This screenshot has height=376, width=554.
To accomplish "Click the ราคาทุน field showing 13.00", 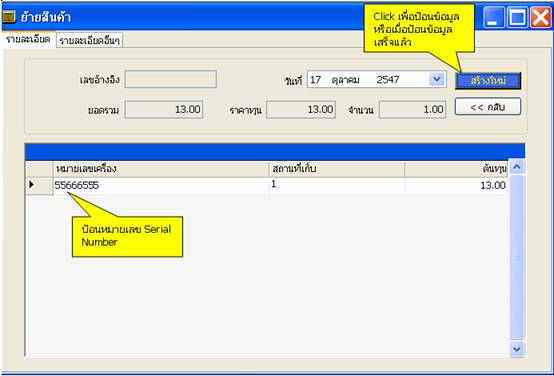I will click(x=301, y=110).
